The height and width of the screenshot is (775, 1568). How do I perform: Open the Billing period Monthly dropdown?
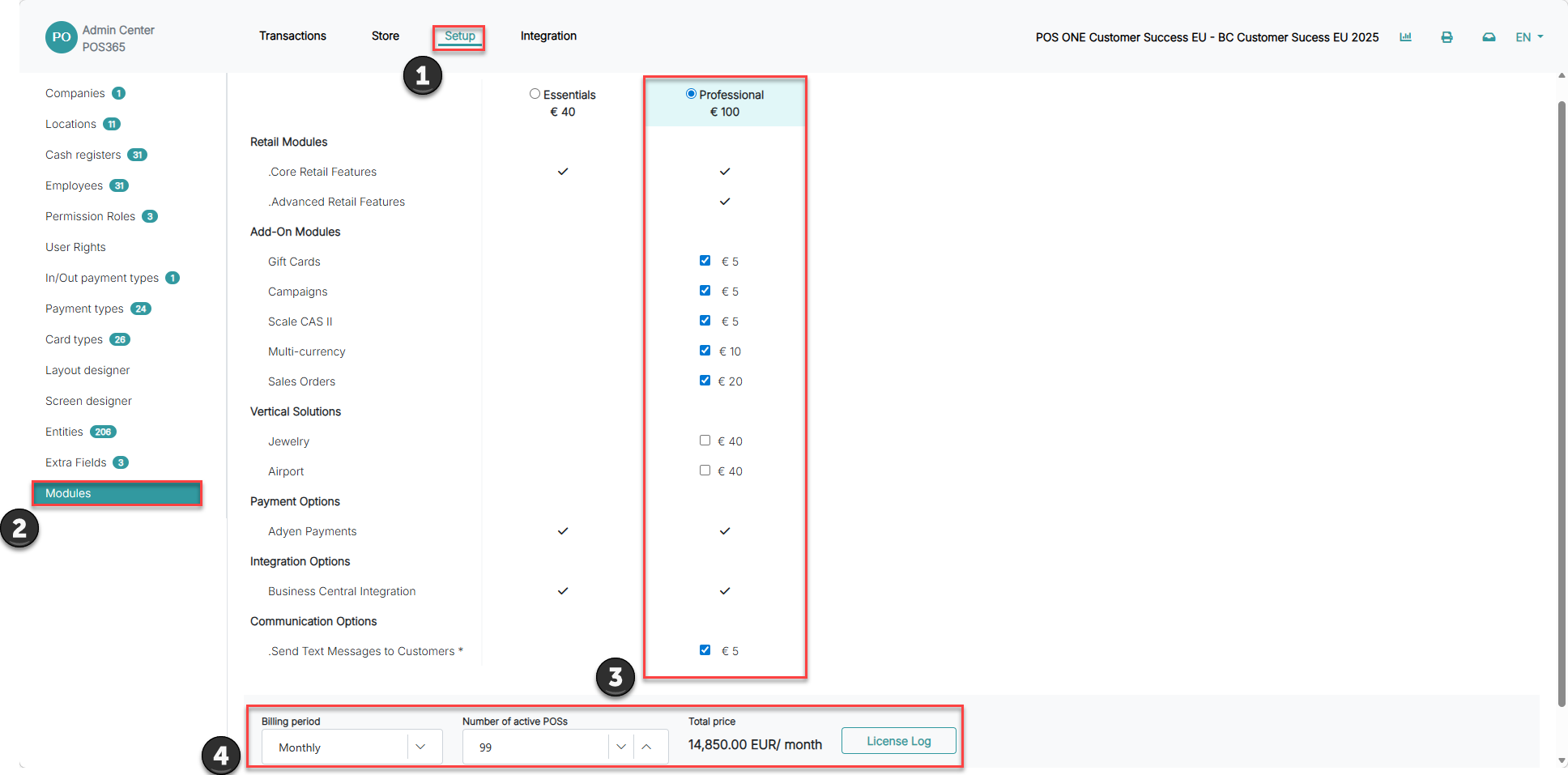click(352, 747)
